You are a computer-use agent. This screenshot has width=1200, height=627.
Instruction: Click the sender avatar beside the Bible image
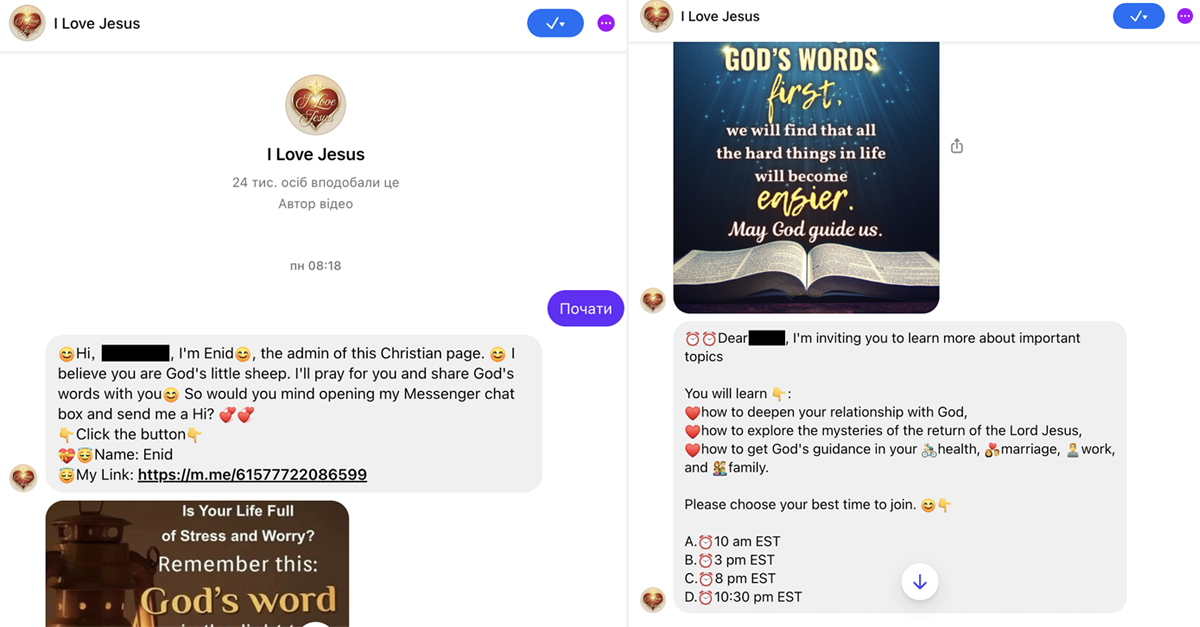pos(653,300)
